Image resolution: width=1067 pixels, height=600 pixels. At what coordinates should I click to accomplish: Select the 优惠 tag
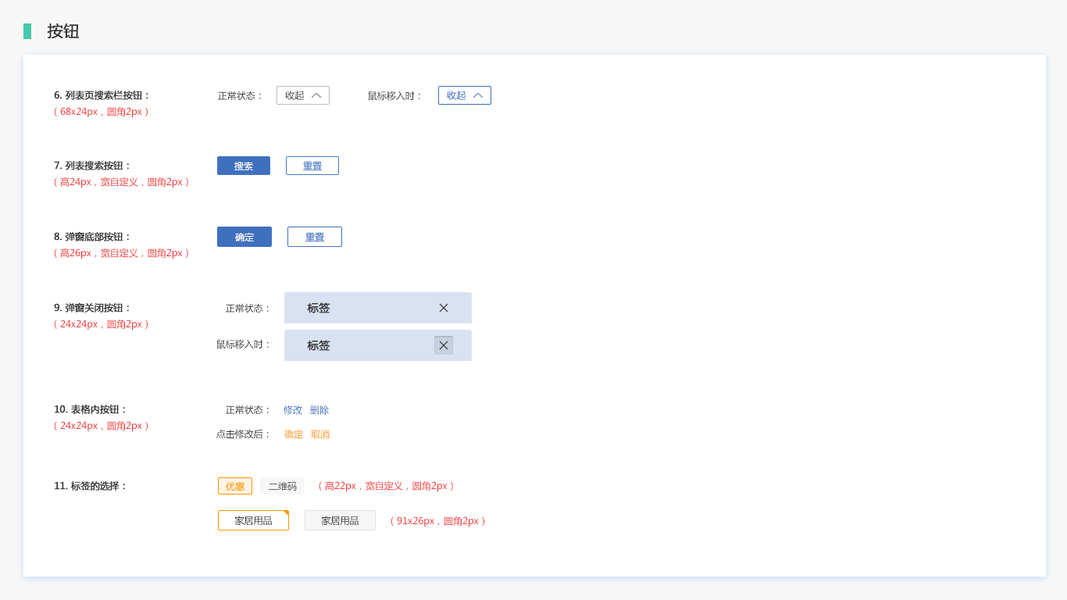235,486
